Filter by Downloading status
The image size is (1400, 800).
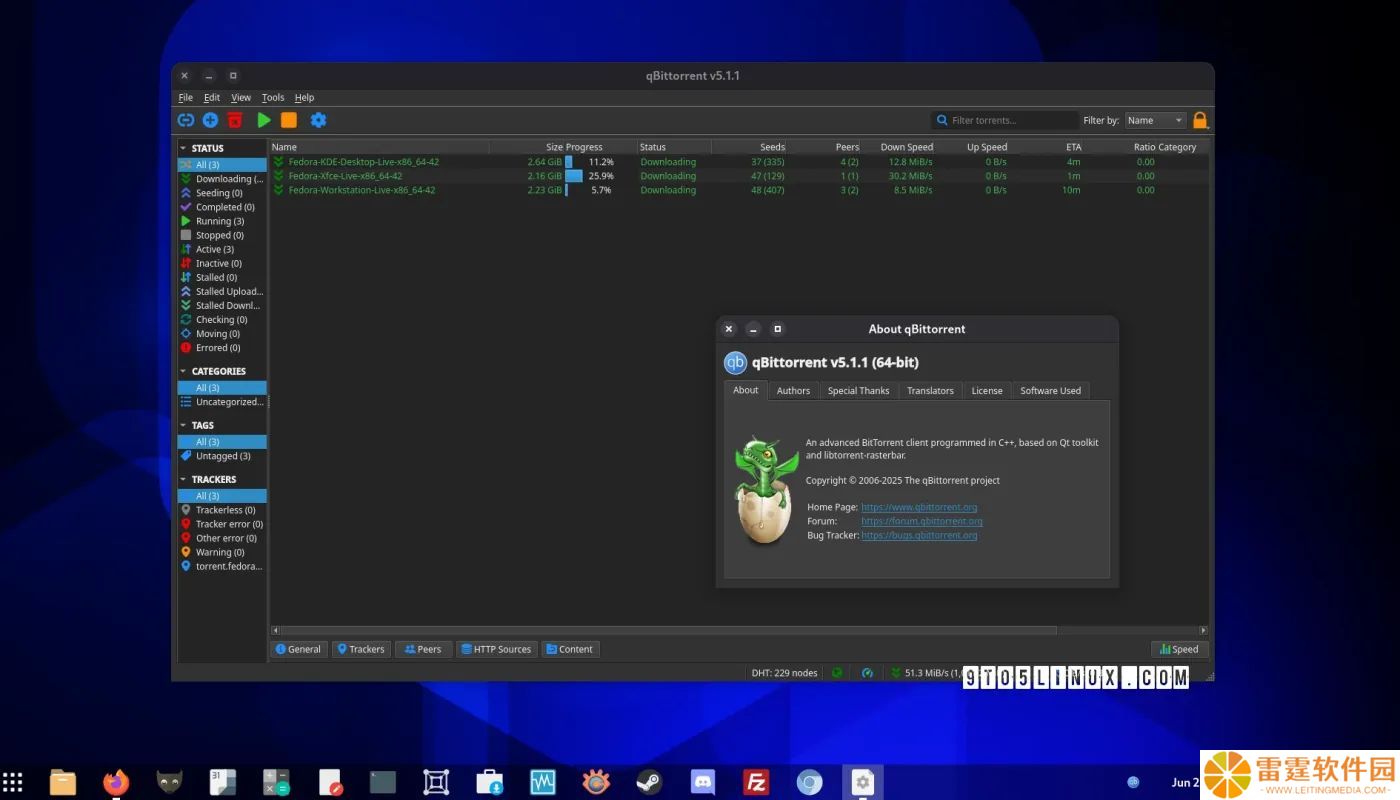(222, 179)
